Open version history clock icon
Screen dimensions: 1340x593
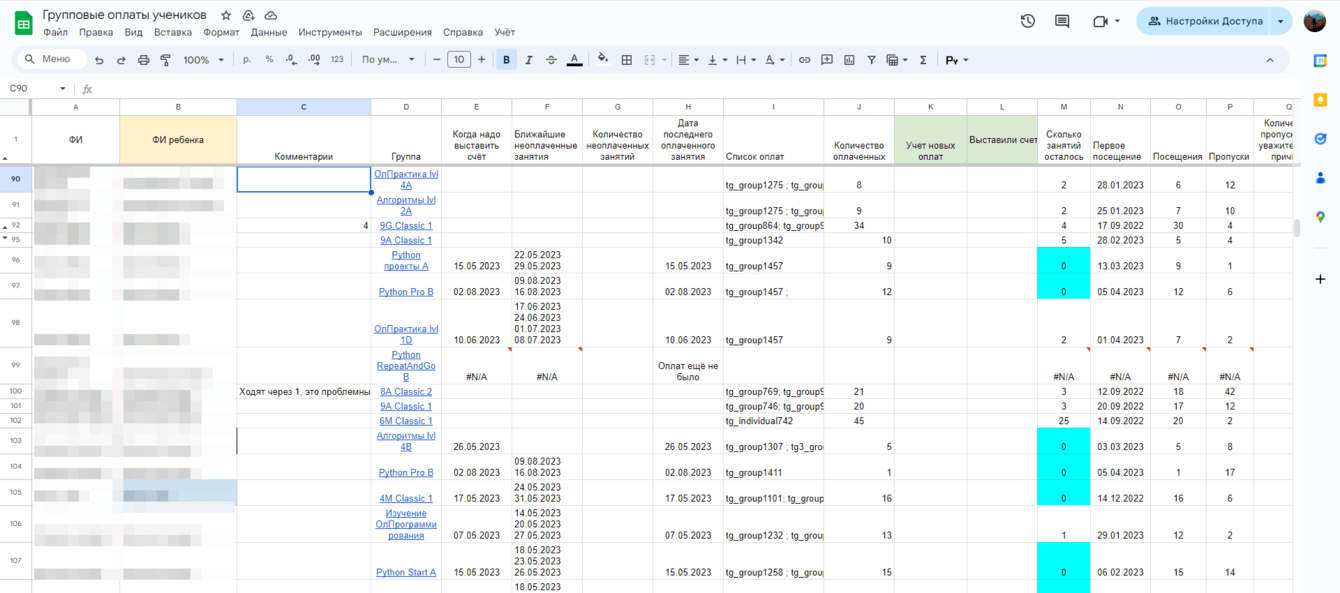[1027, 21]
